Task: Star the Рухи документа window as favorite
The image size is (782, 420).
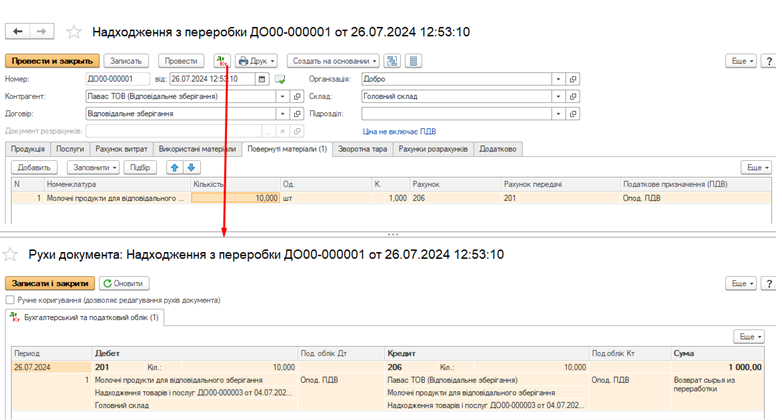Action: tap(13, 255)
